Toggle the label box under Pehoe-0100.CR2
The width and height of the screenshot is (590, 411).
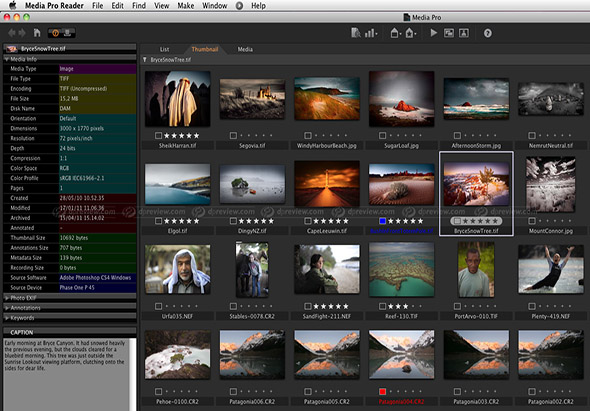pyautogui.click(x=158, y=392)
